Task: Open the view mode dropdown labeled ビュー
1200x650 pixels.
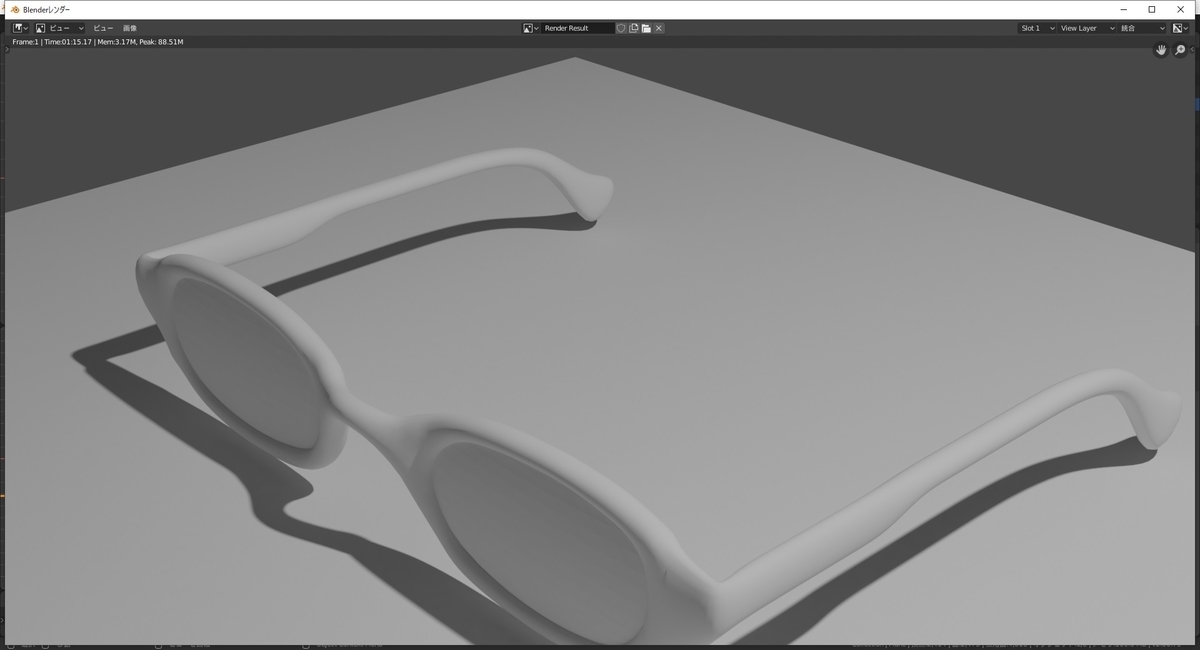Action: point(59,28)
